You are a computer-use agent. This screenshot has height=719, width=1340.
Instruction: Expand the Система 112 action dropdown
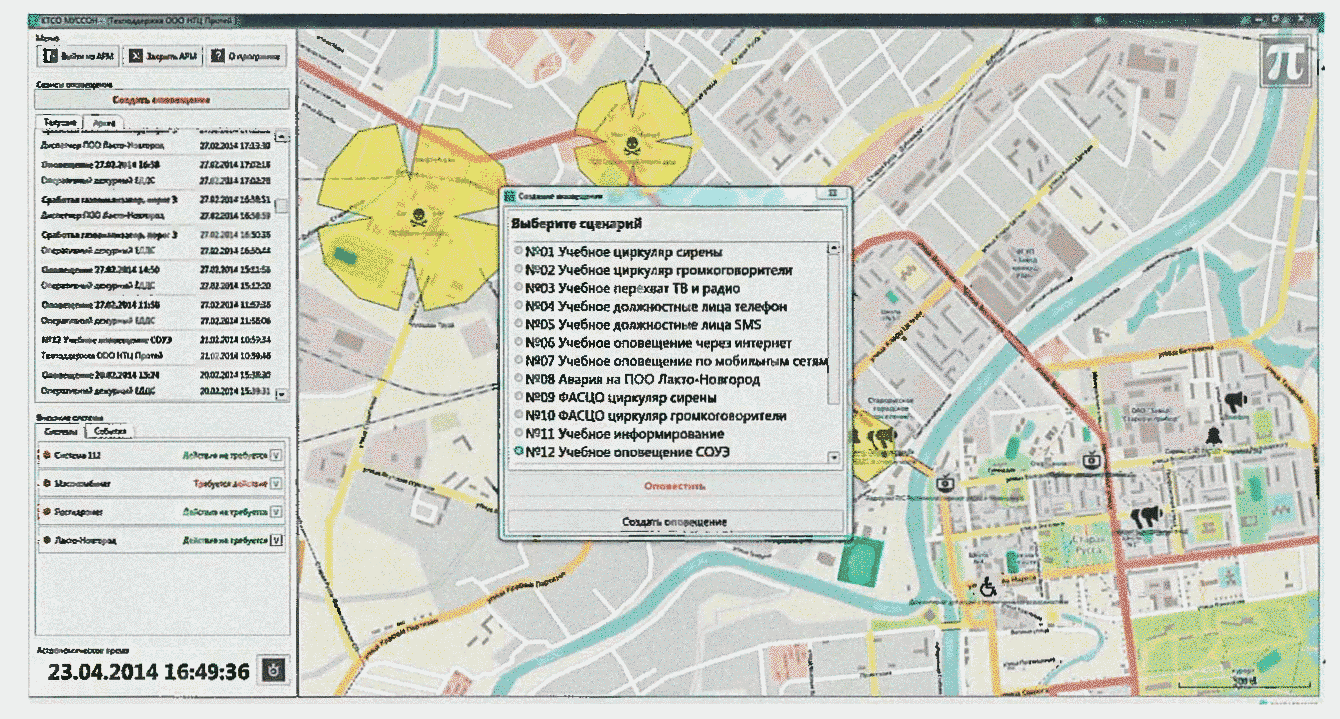click(x=276, y=455)
